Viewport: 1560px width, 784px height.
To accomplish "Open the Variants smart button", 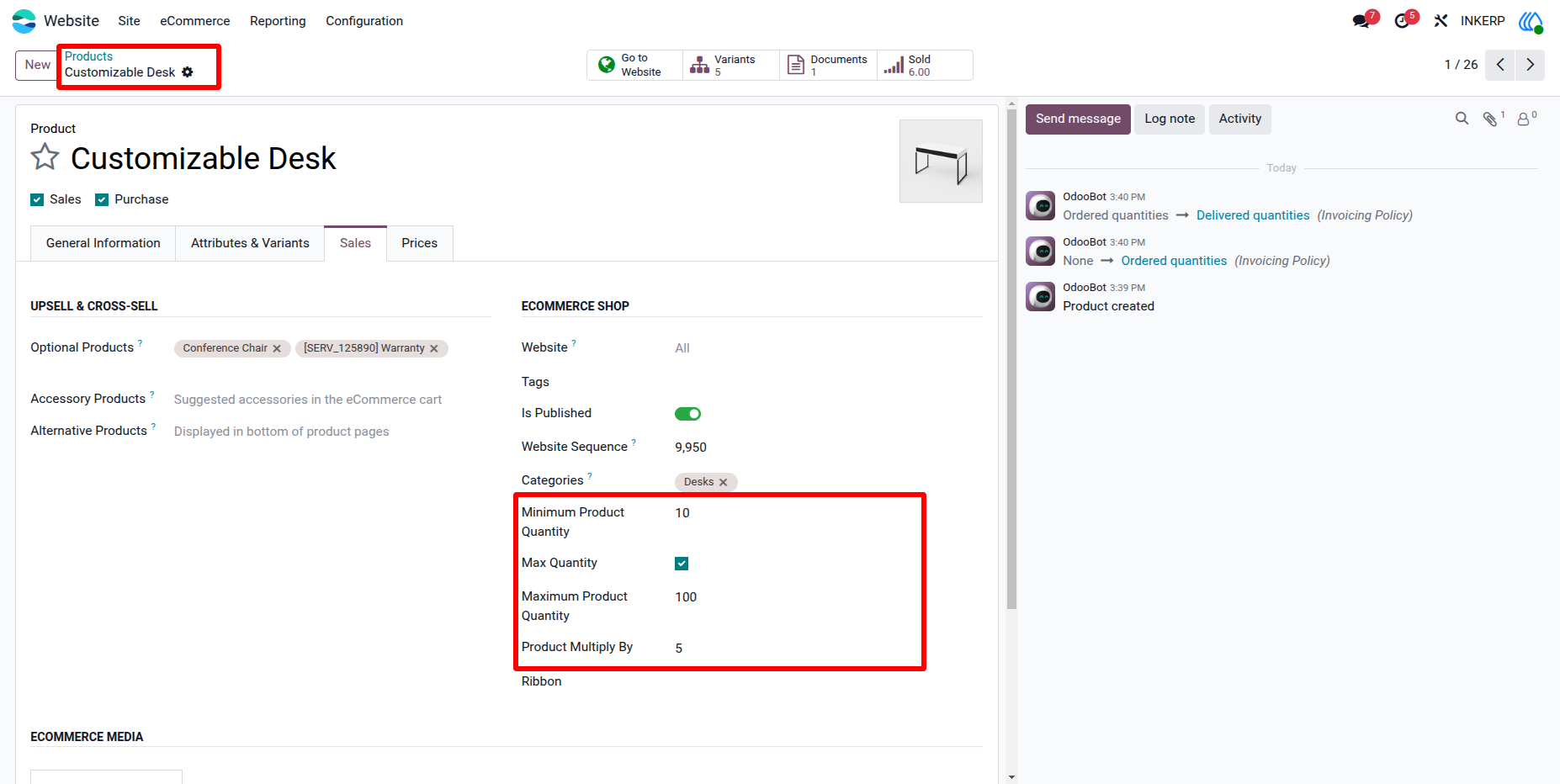I will pyautogui.click(x=731, y=65).
